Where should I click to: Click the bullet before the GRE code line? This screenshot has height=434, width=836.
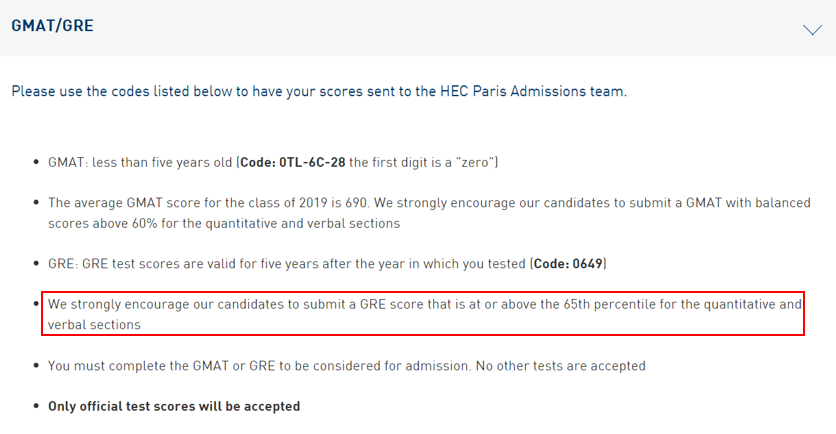36,263
